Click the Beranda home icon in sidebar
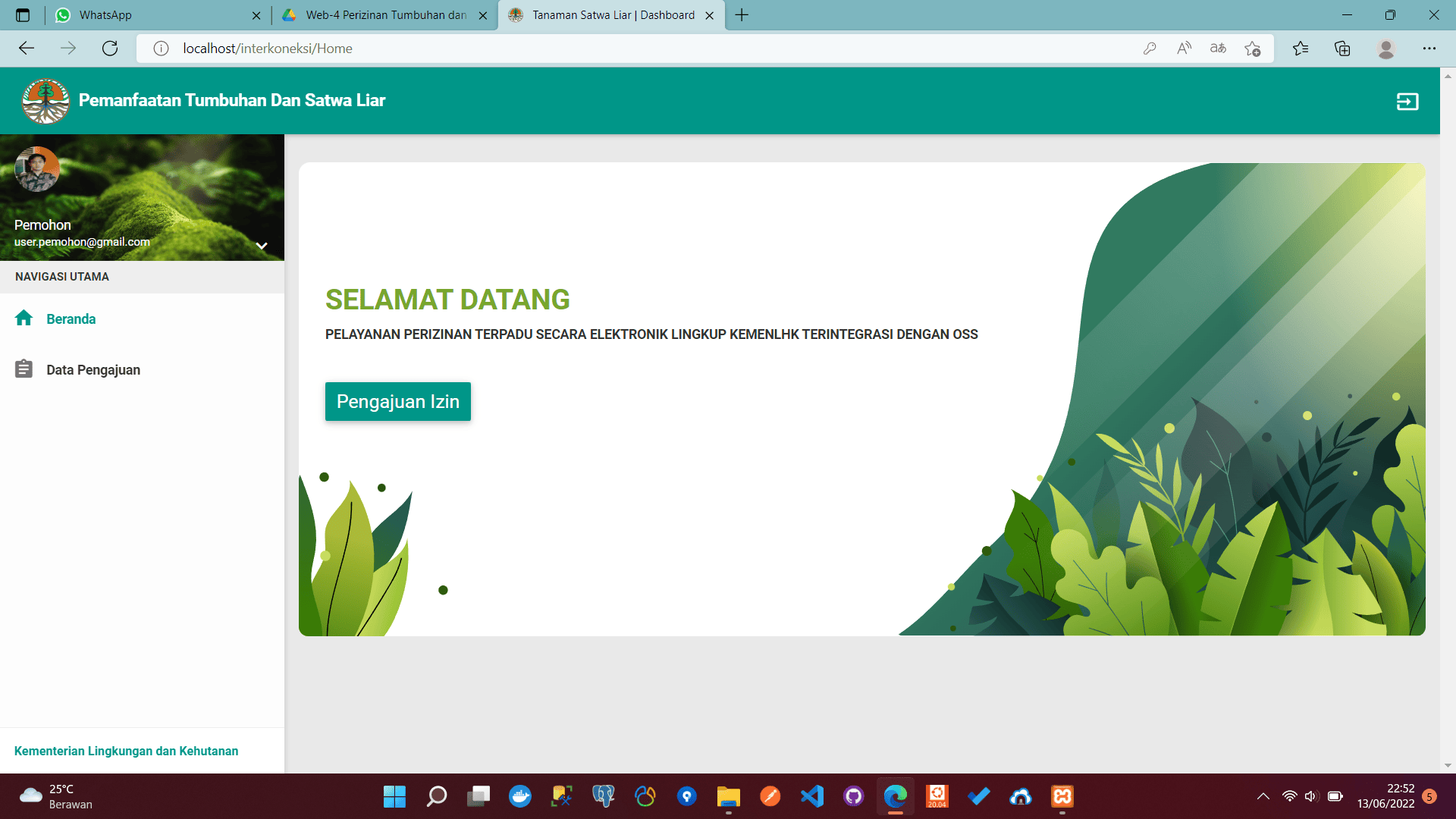 click(x=24, y=318)
